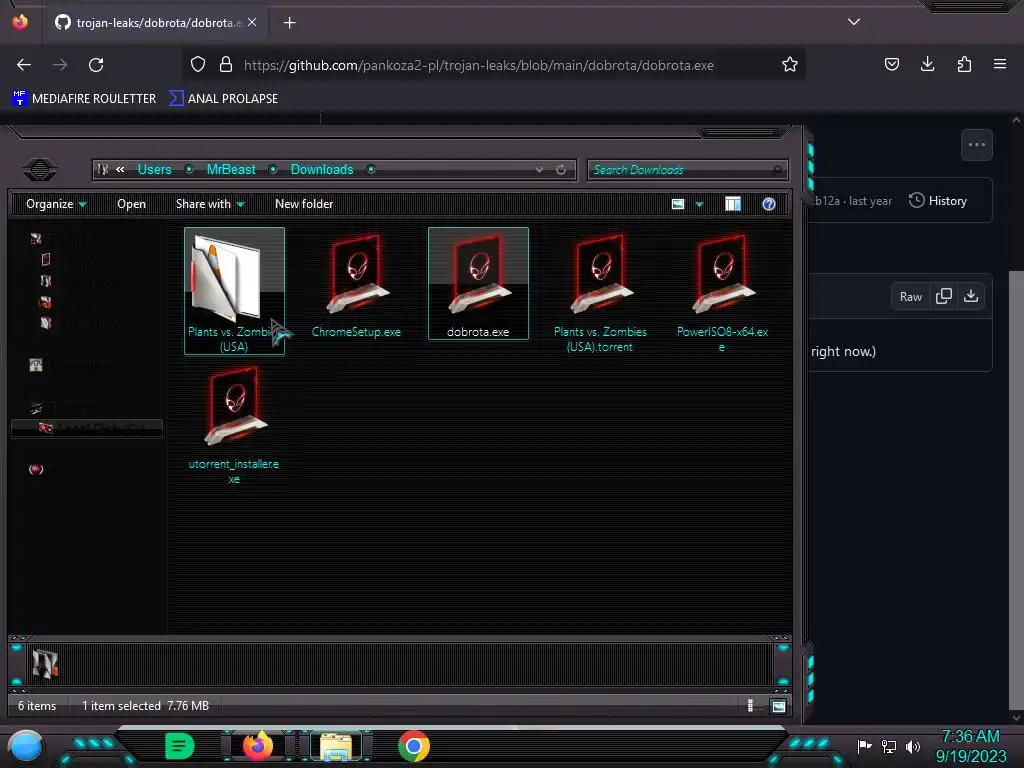Open Firefox from the taskbar
The height and width of the screenshot is (768, 1024).
[258, 746]
